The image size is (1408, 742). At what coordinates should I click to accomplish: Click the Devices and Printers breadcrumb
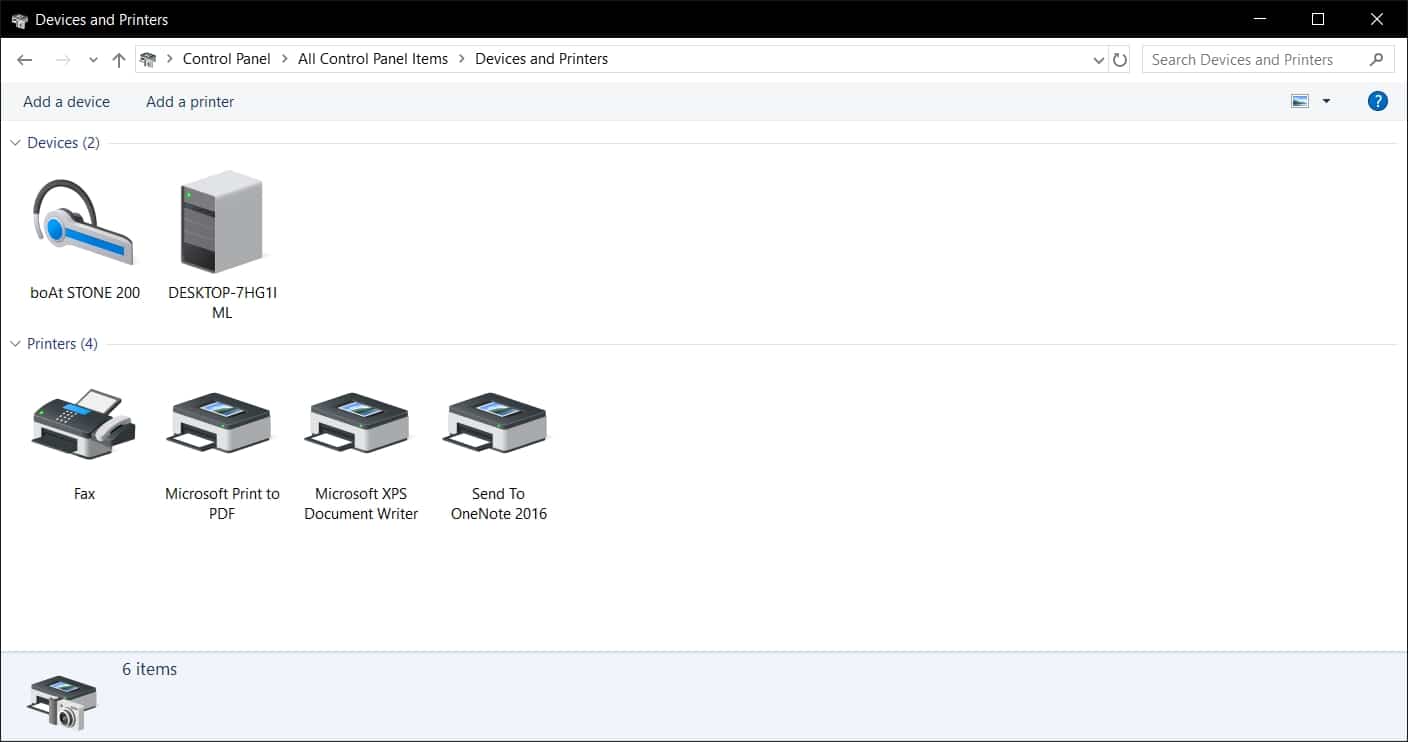(542, 59)
